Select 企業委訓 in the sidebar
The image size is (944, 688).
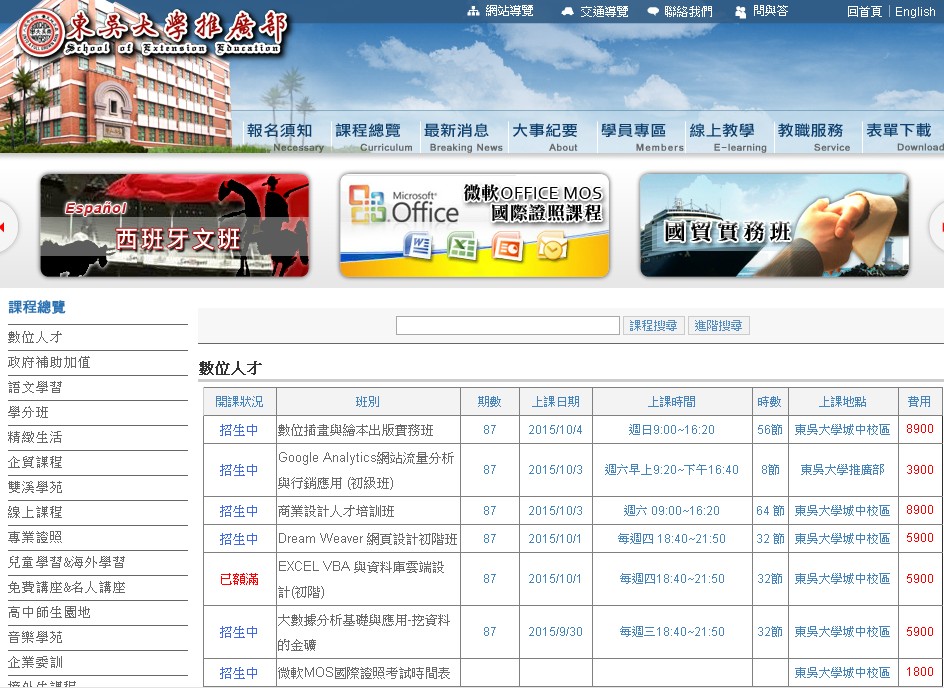click(x=35, y=662)
